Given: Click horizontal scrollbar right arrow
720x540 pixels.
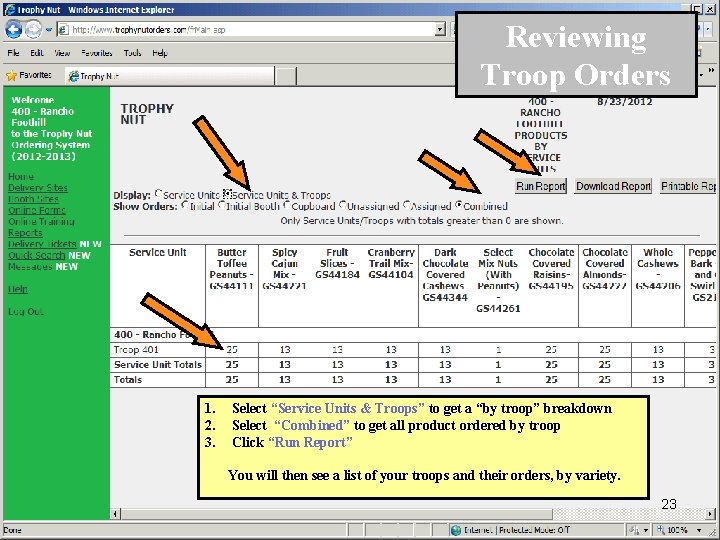Looking at the screenshot, I should [710, 513].
